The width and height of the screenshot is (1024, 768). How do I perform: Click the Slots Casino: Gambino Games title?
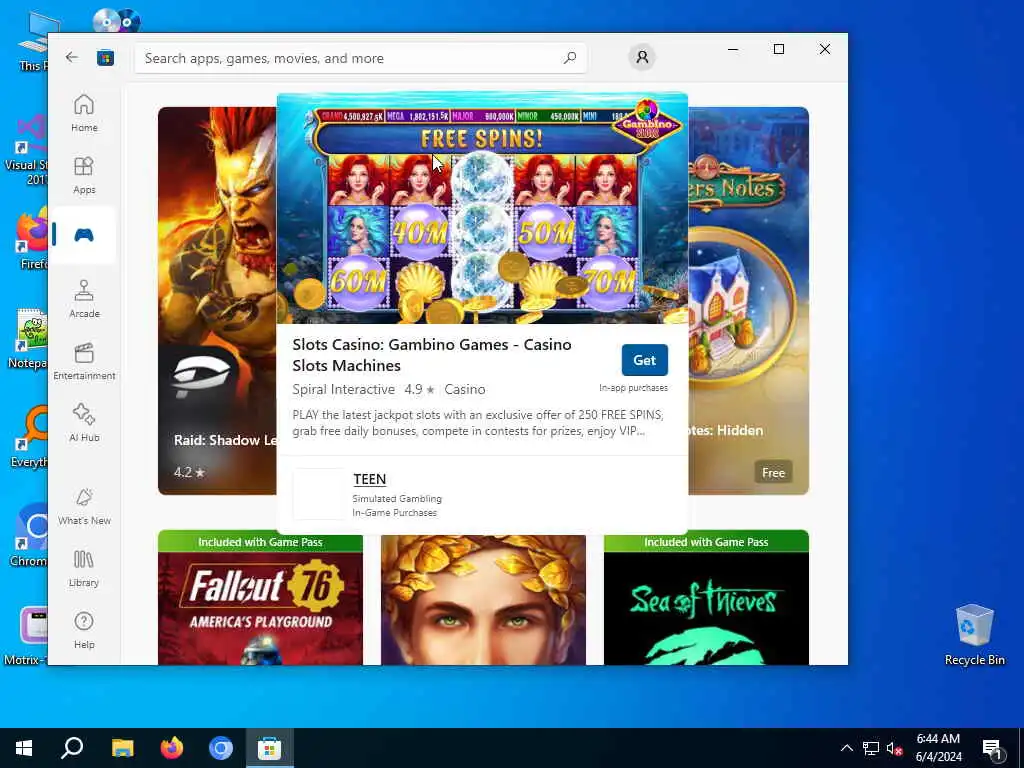pyautogui.click(x=432, y=355)
